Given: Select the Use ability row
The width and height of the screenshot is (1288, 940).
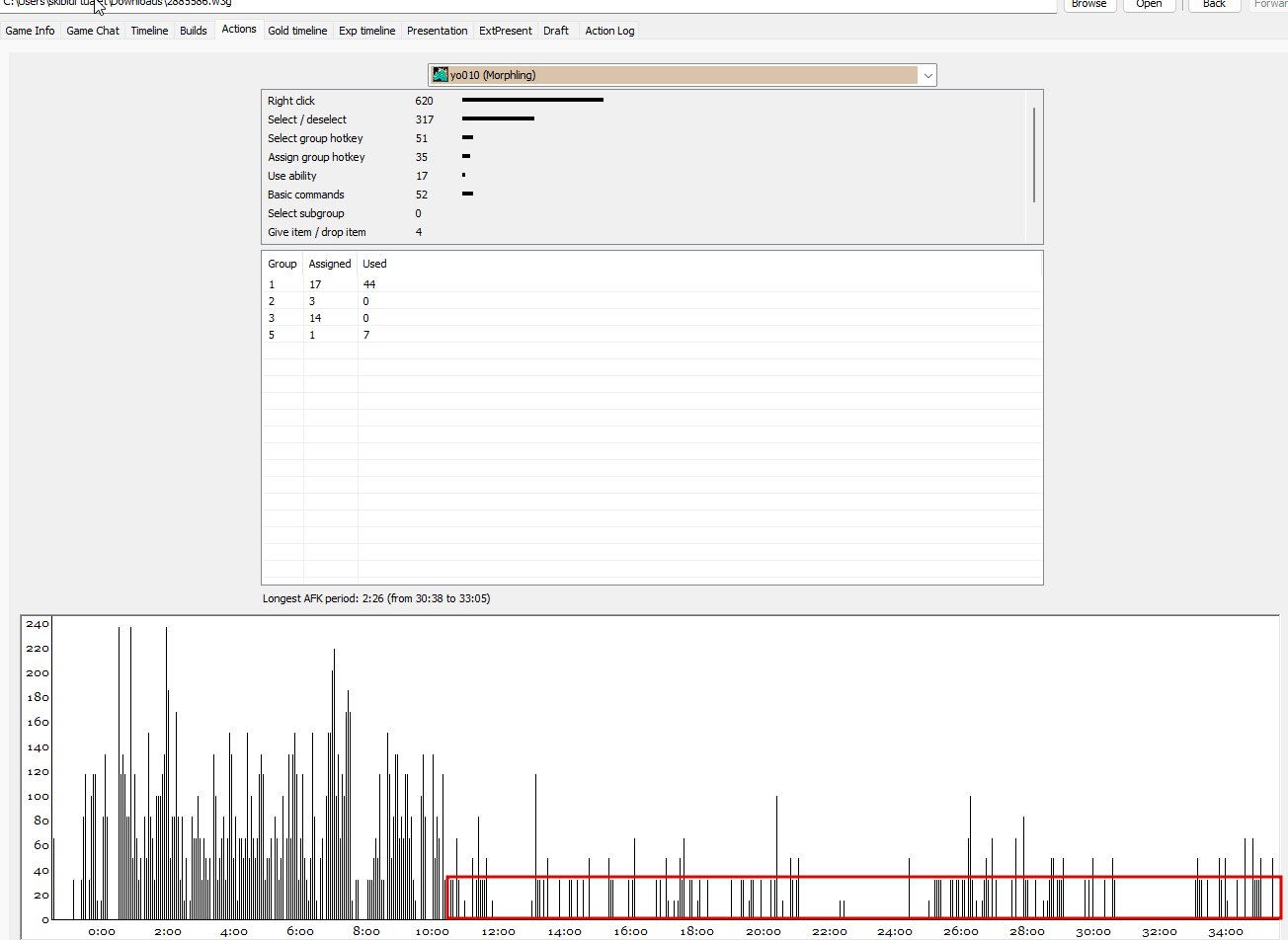Looking at the screenshot, I should 644,176.
